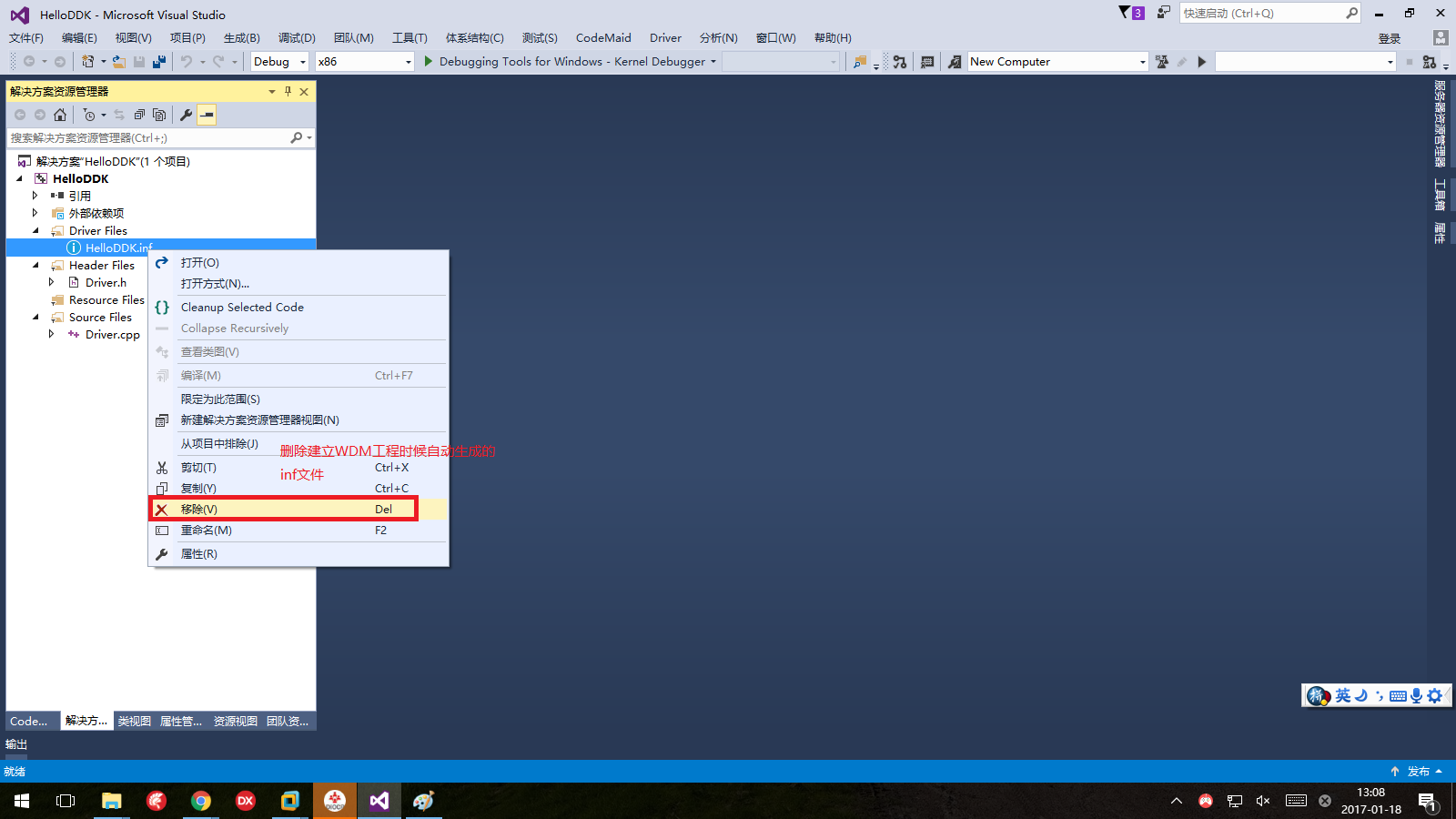Screen dimensions: 1456x819
Task: Click the Solution Explorer search box
Action: tap(148, 137)
